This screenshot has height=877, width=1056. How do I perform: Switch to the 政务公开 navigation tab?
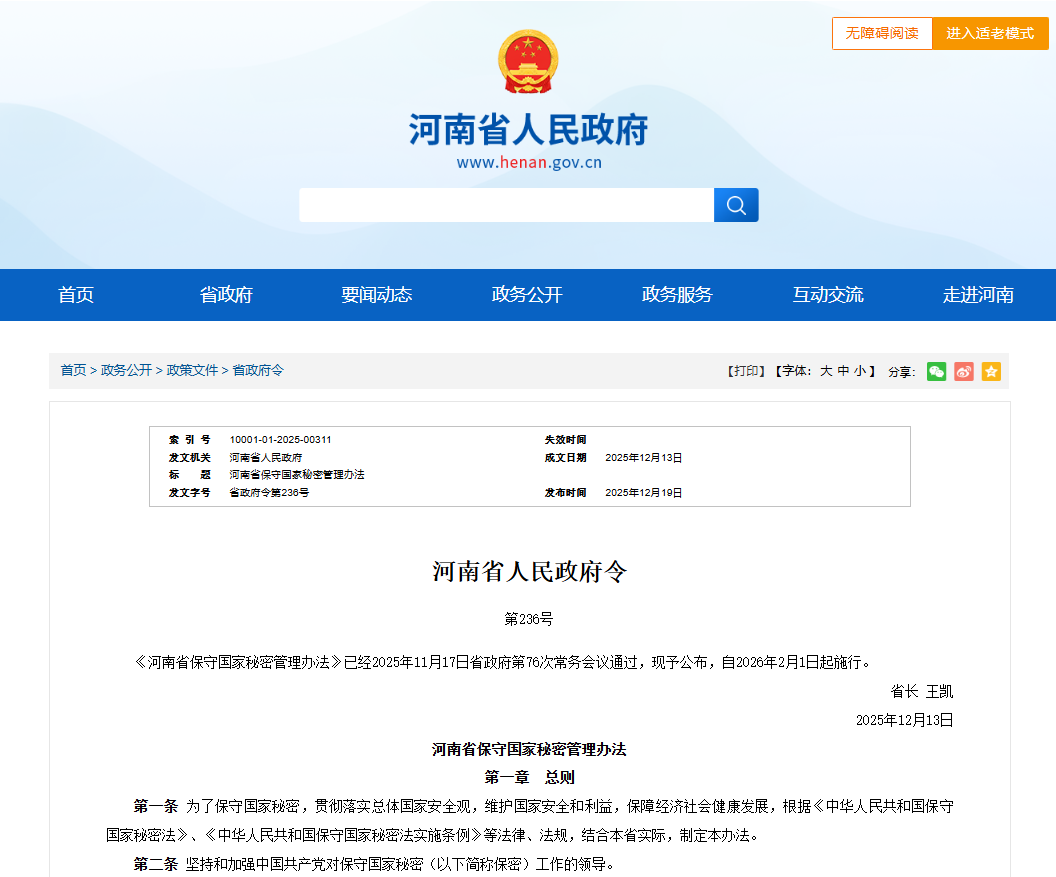coord(527,295)
